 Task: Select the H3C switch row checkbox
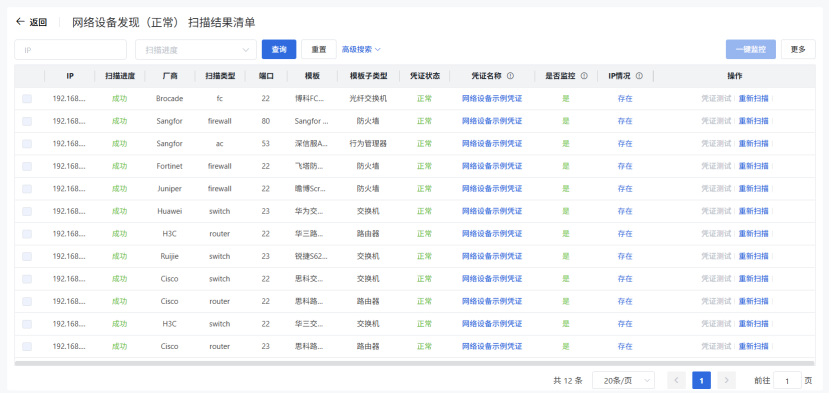27,324
